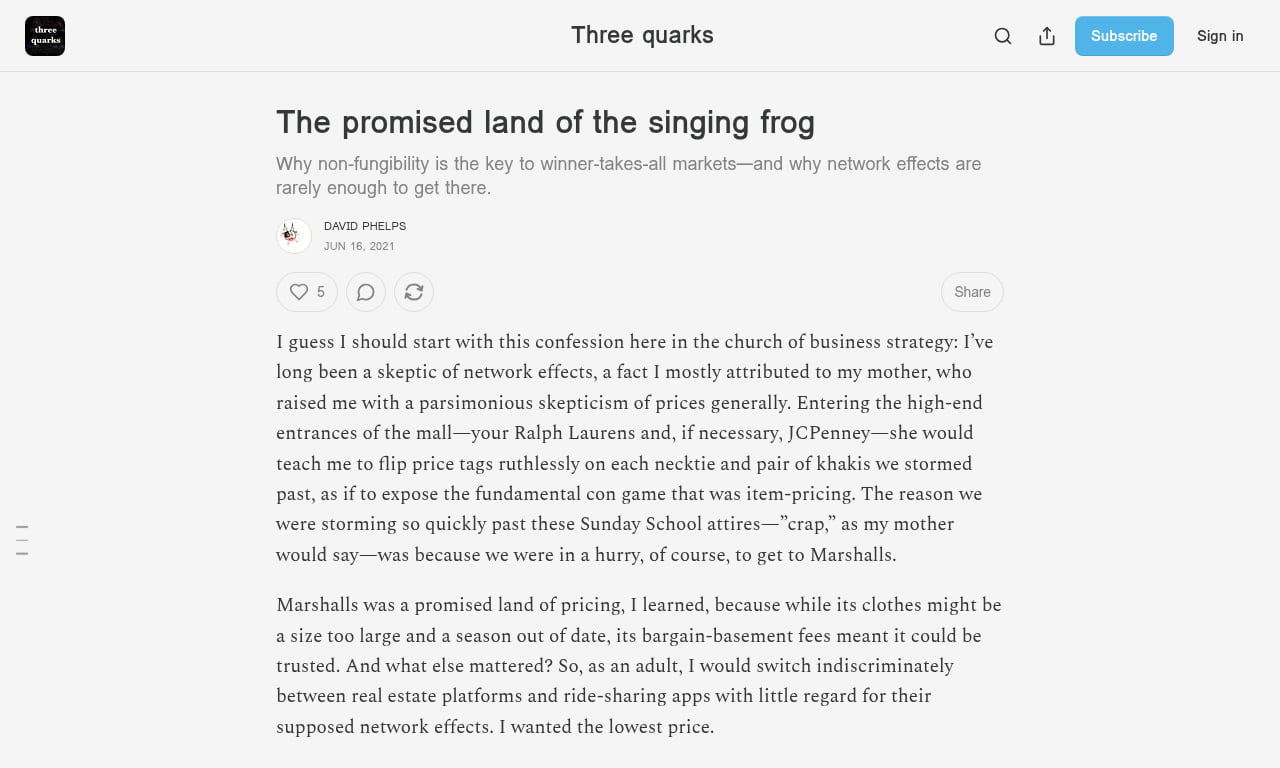Open comments via speech bubble icon
This screenshot has height=768, width=1280.
[366, 292]
